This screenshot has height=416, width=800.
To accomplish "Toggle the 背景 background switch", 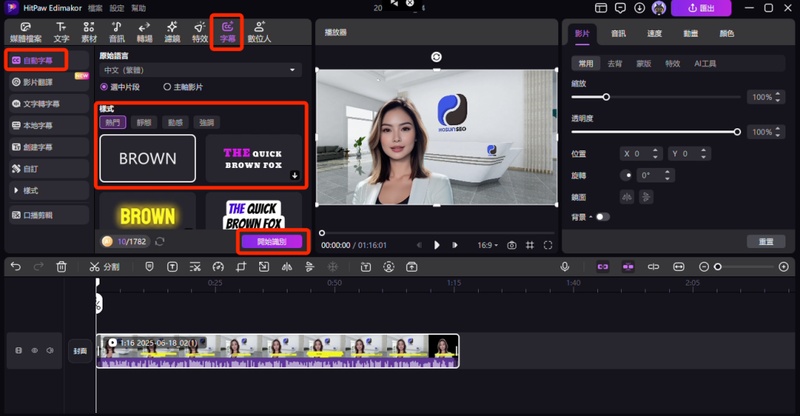I will click(602, 216).
